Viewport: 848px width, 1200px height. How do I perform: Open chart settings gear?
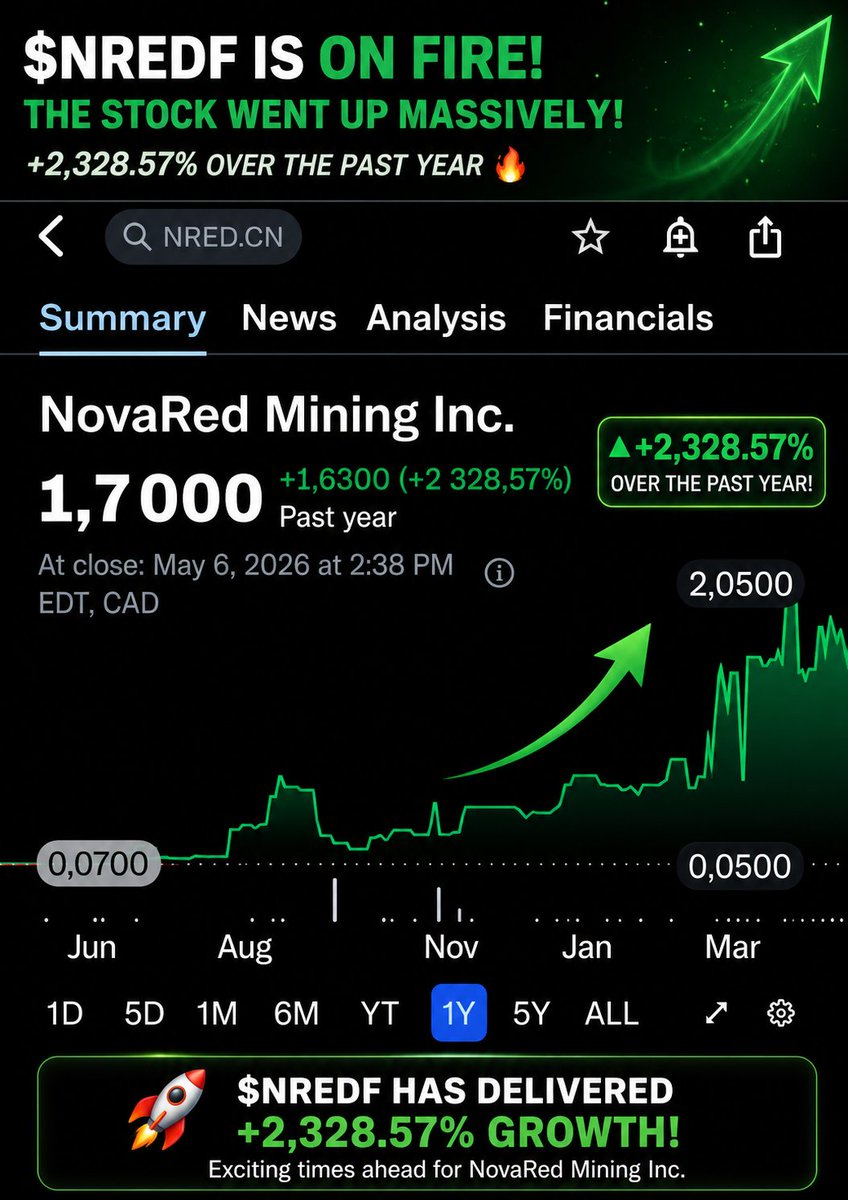tap(780, 1013)
